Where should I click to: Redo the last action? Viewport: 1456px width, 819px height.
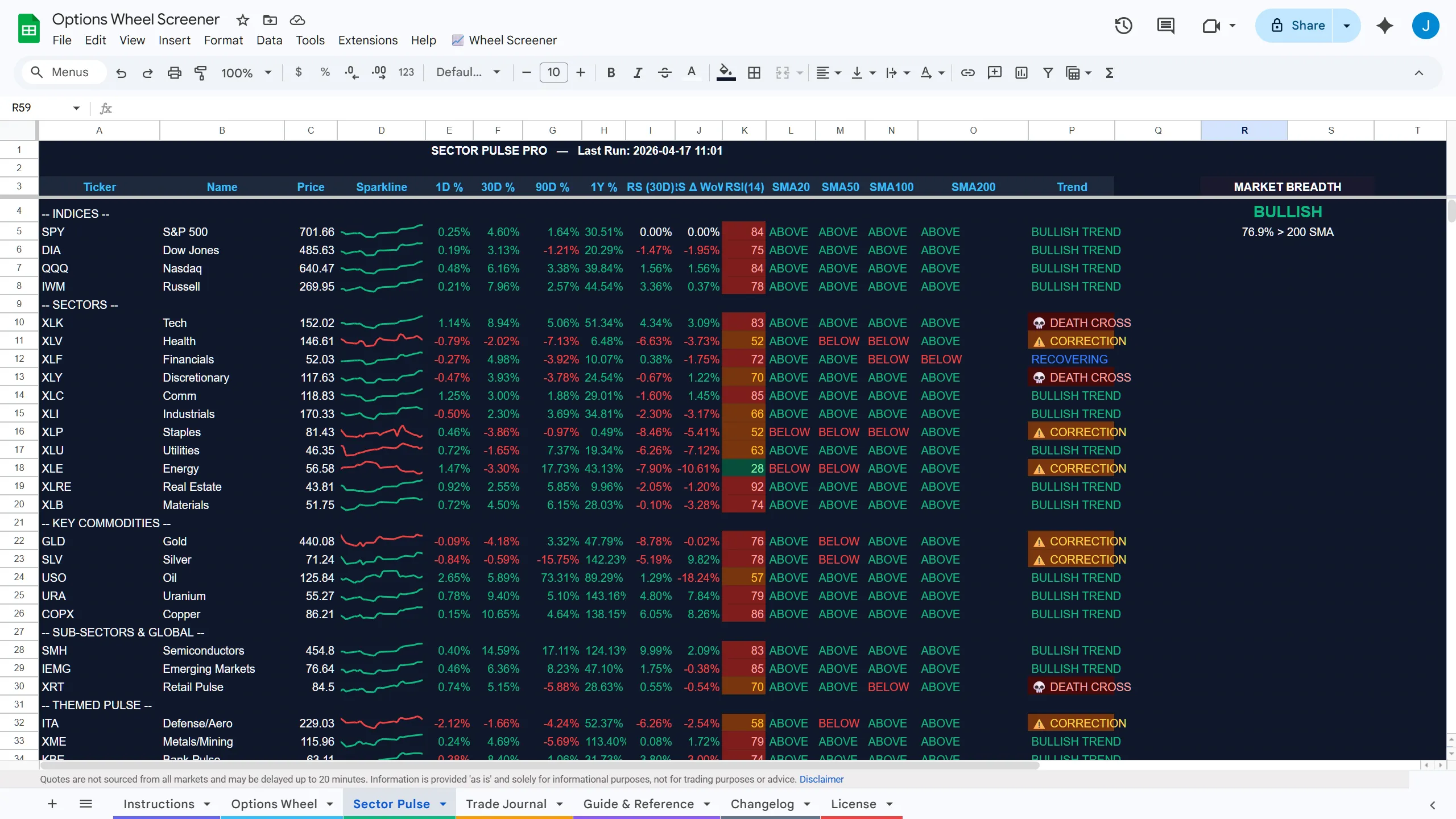(148, 73)
